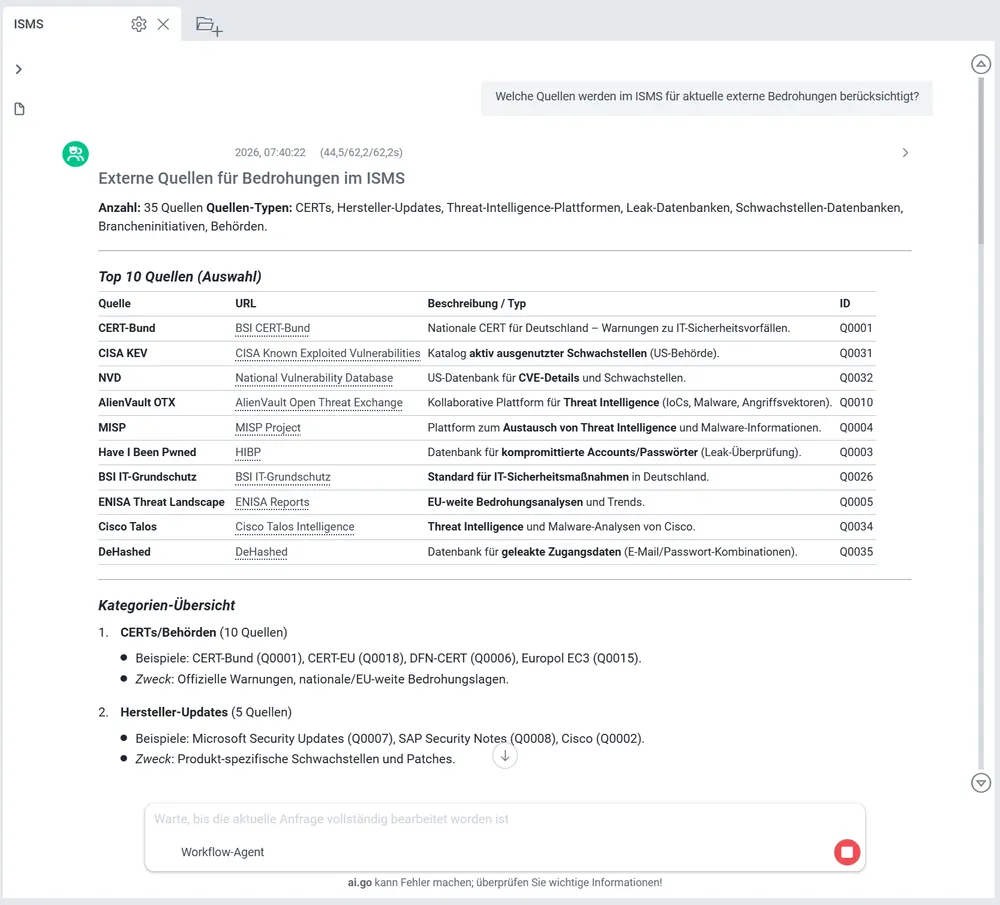Open AlienVault Open Threat Exchange link
Viewport: 1000px width, 905px height.
[x=318, y=402]
